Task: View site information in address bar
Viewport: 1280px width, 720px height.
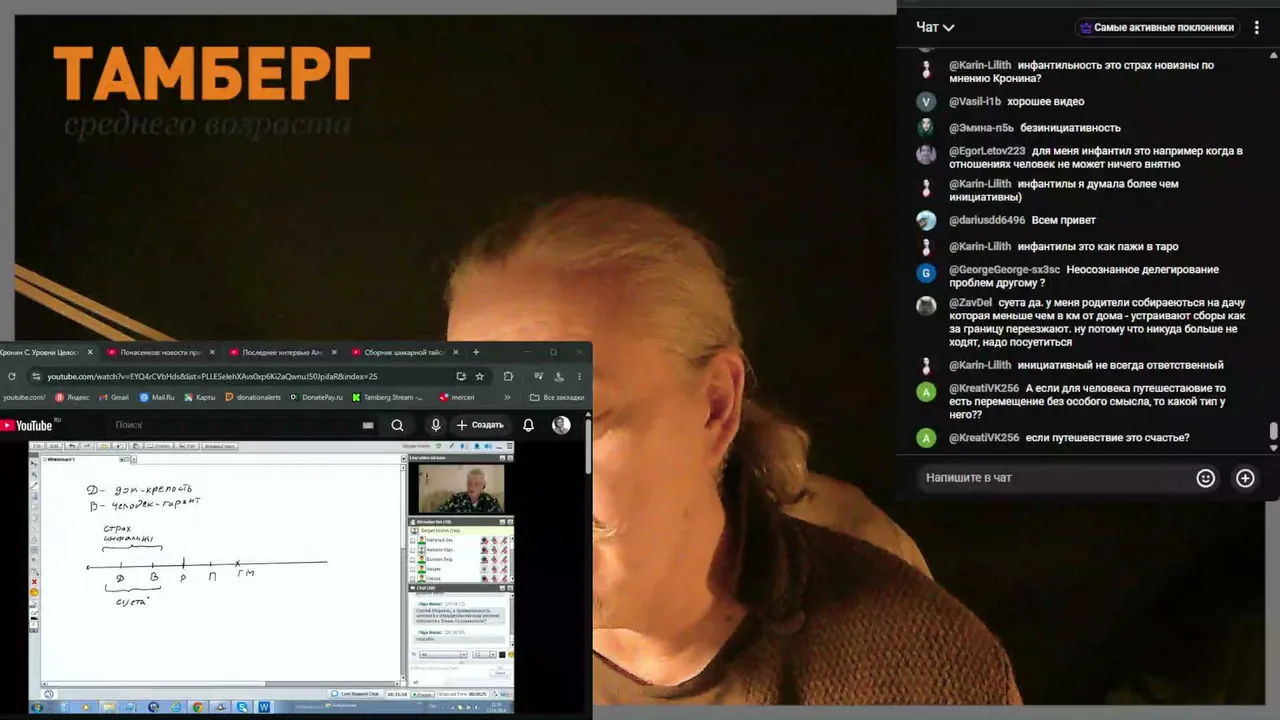Action: 36,376
